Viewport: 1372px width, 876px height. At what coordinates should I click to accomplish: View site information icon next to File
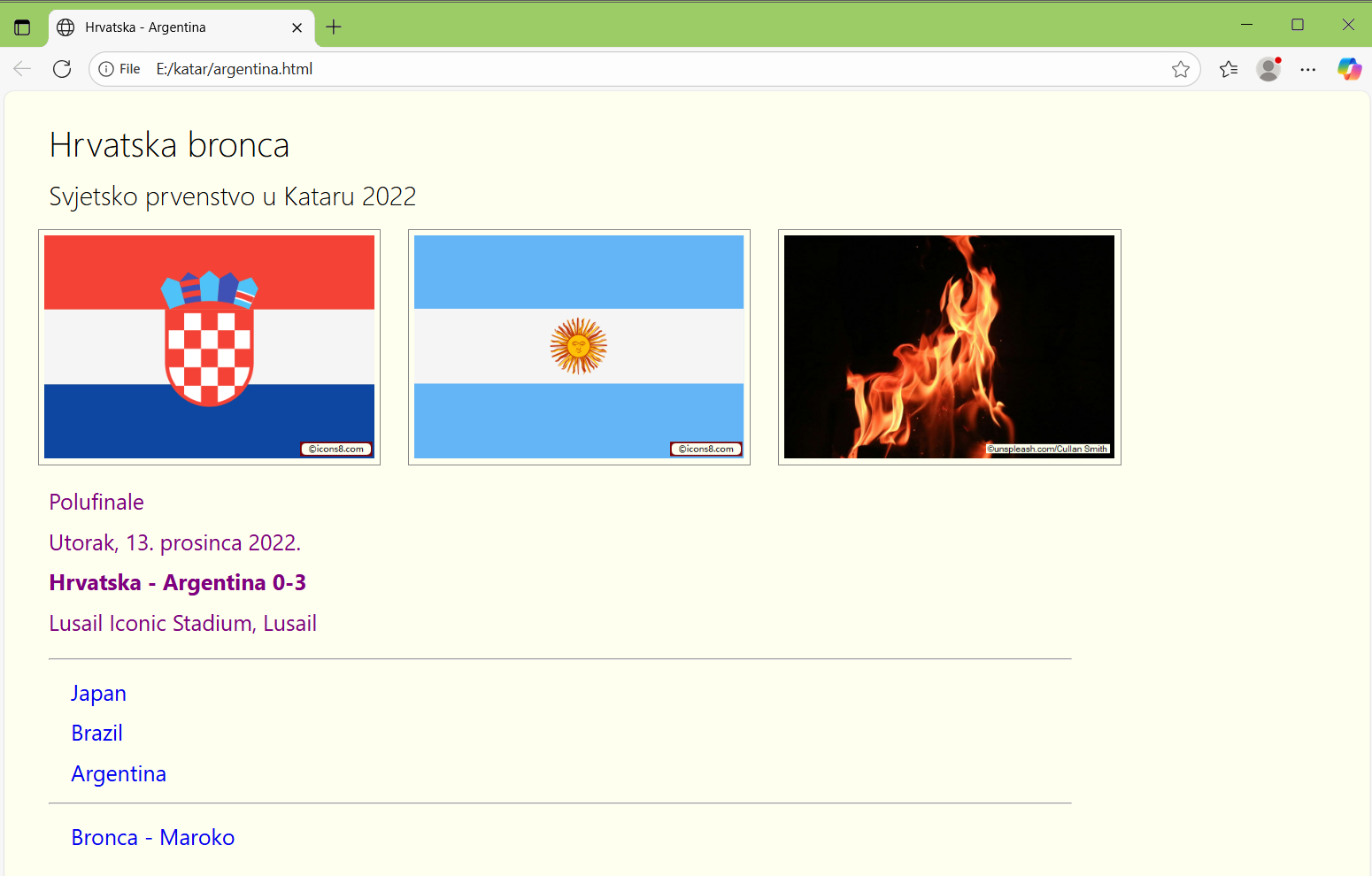click(x=106, y=69)
